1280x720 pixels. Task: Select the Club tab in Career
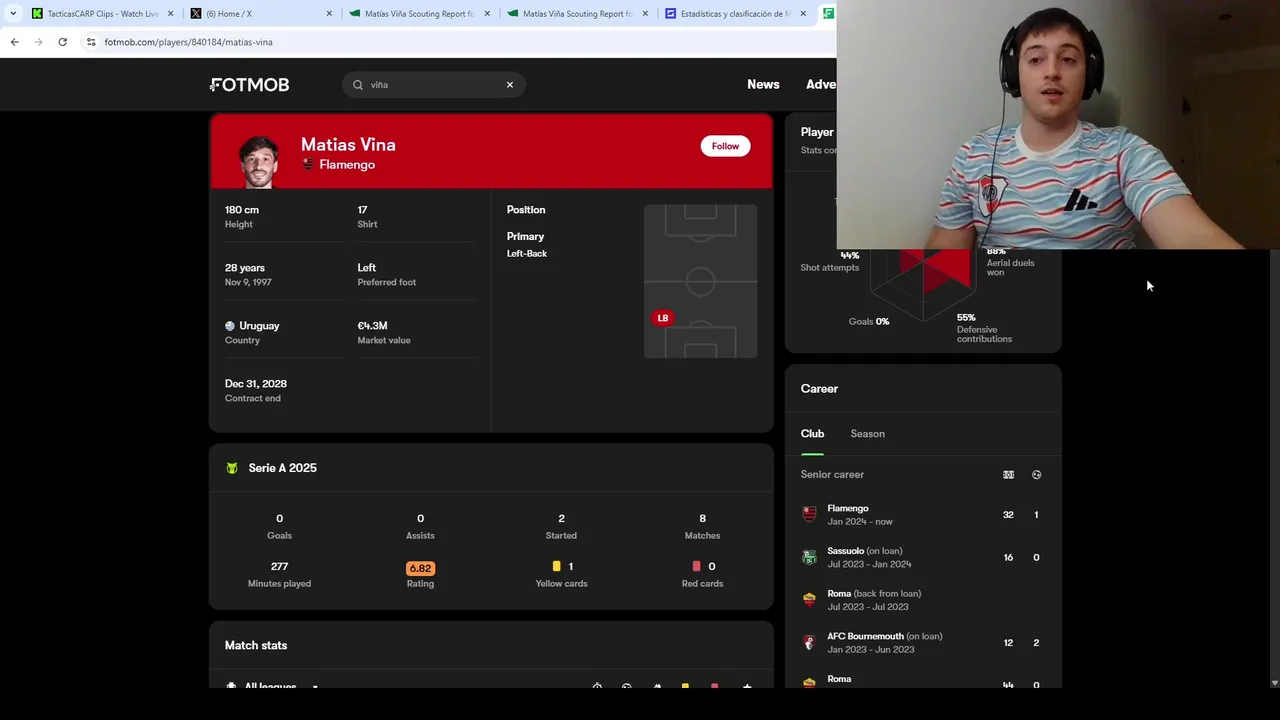[x=812, y=434]
